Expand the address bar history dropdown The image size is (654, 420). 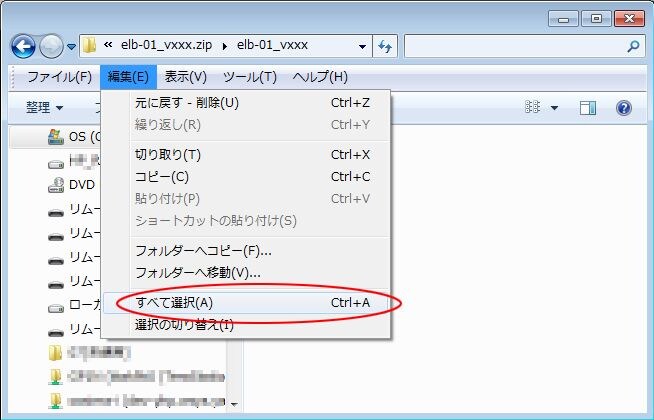coord(361,46)
